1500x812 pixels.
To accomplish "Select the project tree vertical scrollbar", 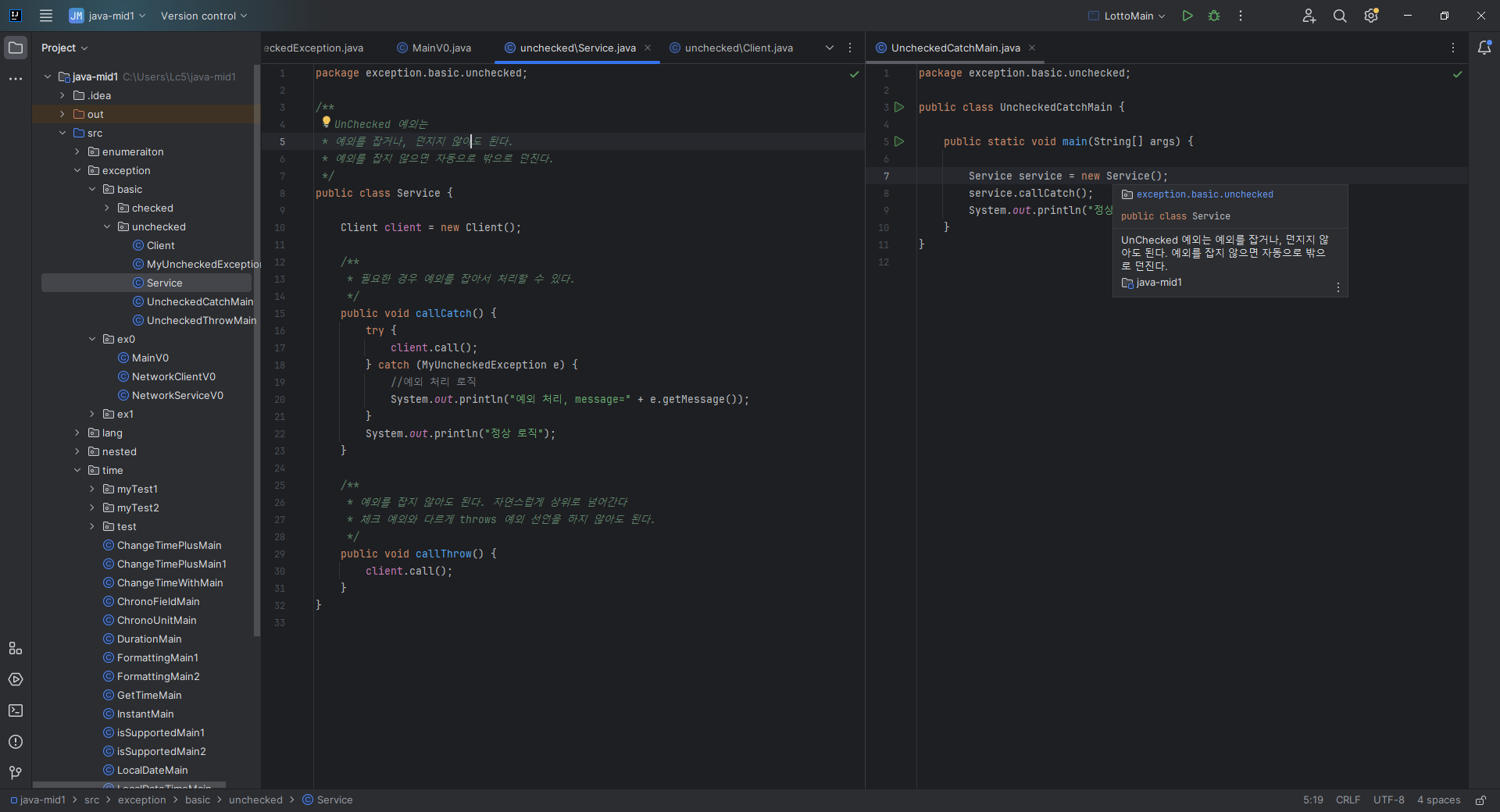I will (x=257, y=351).
